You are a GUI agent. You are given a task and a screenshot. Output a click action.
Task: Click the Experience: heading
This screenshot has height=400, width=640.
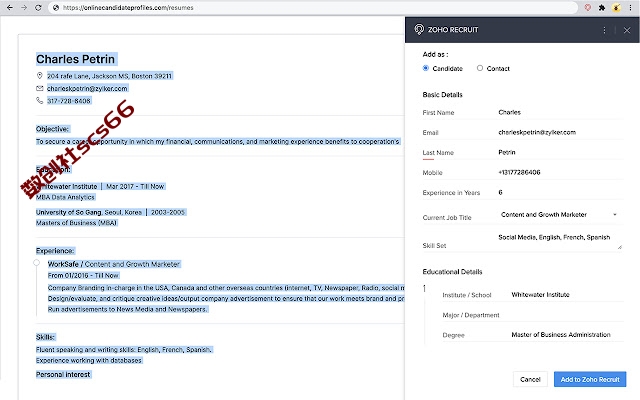pos(55,251)
